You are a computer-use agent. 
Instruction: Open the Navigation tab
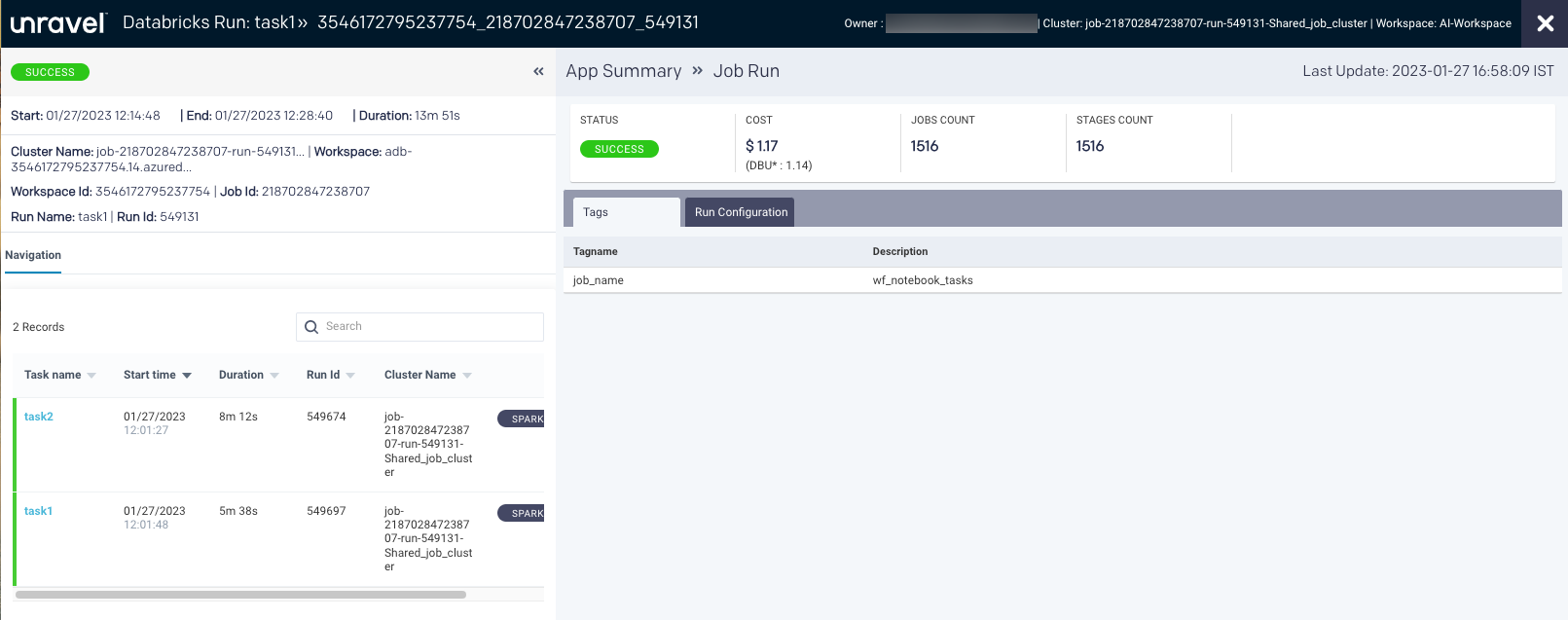(33, 255)
